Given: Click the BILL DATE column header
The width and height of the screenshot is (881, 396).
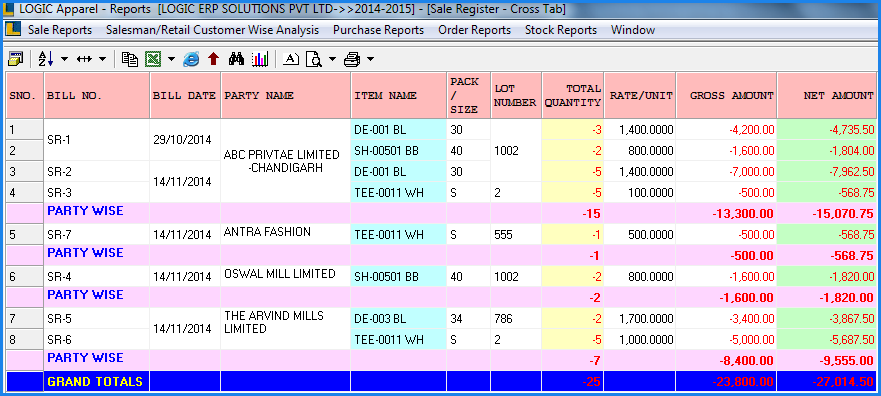Looking at the screenshot, I should pos(185,95).
